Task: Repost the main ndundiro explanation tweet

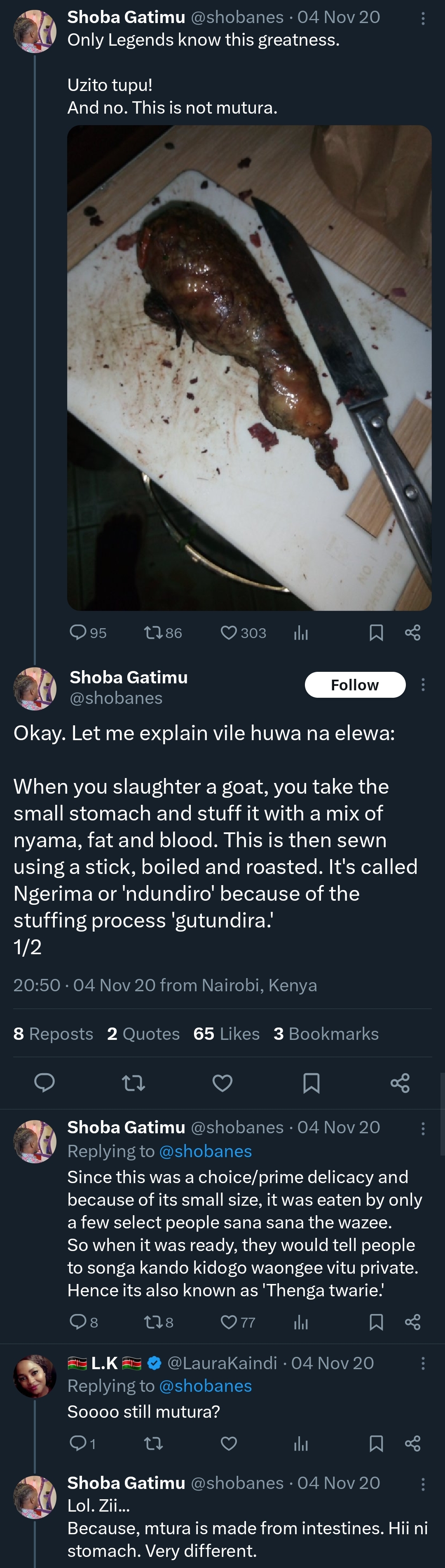Action: (x=133, y=1083)
